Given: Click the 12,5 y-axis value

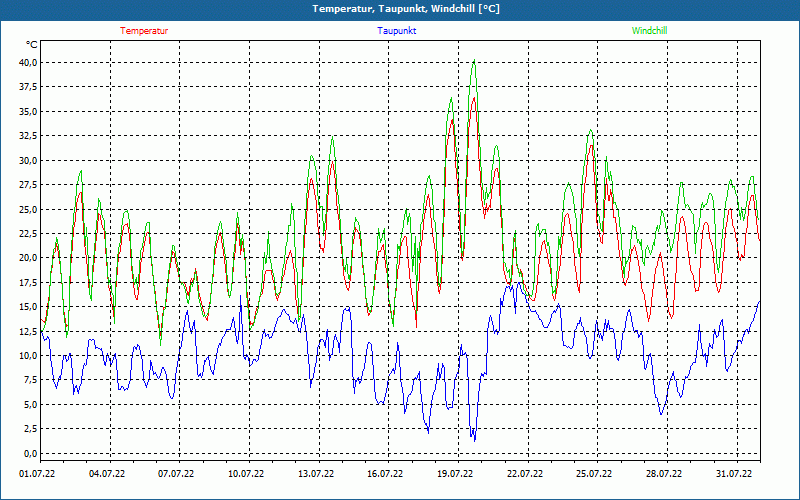Looking at the screenshot, I should point(28,331).
